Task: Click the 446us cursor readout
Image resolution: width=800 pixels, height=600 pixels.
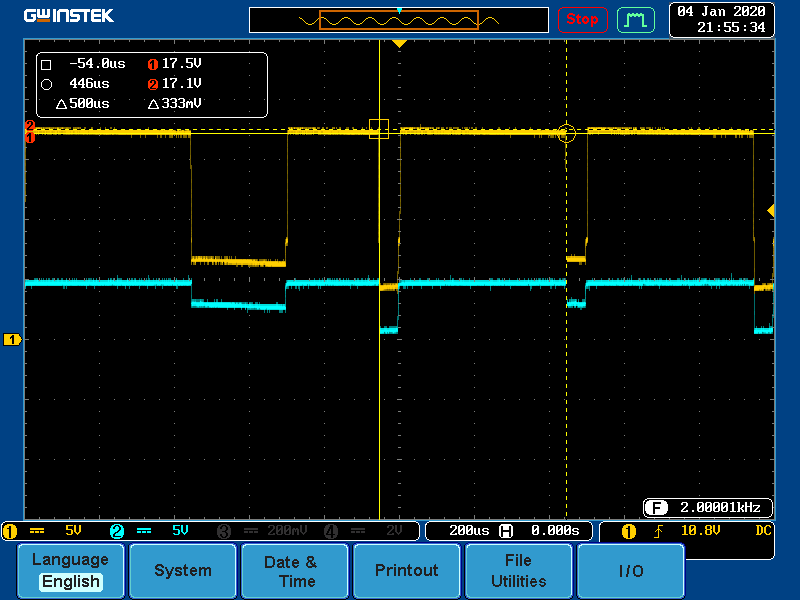Action: click(89, 83)
